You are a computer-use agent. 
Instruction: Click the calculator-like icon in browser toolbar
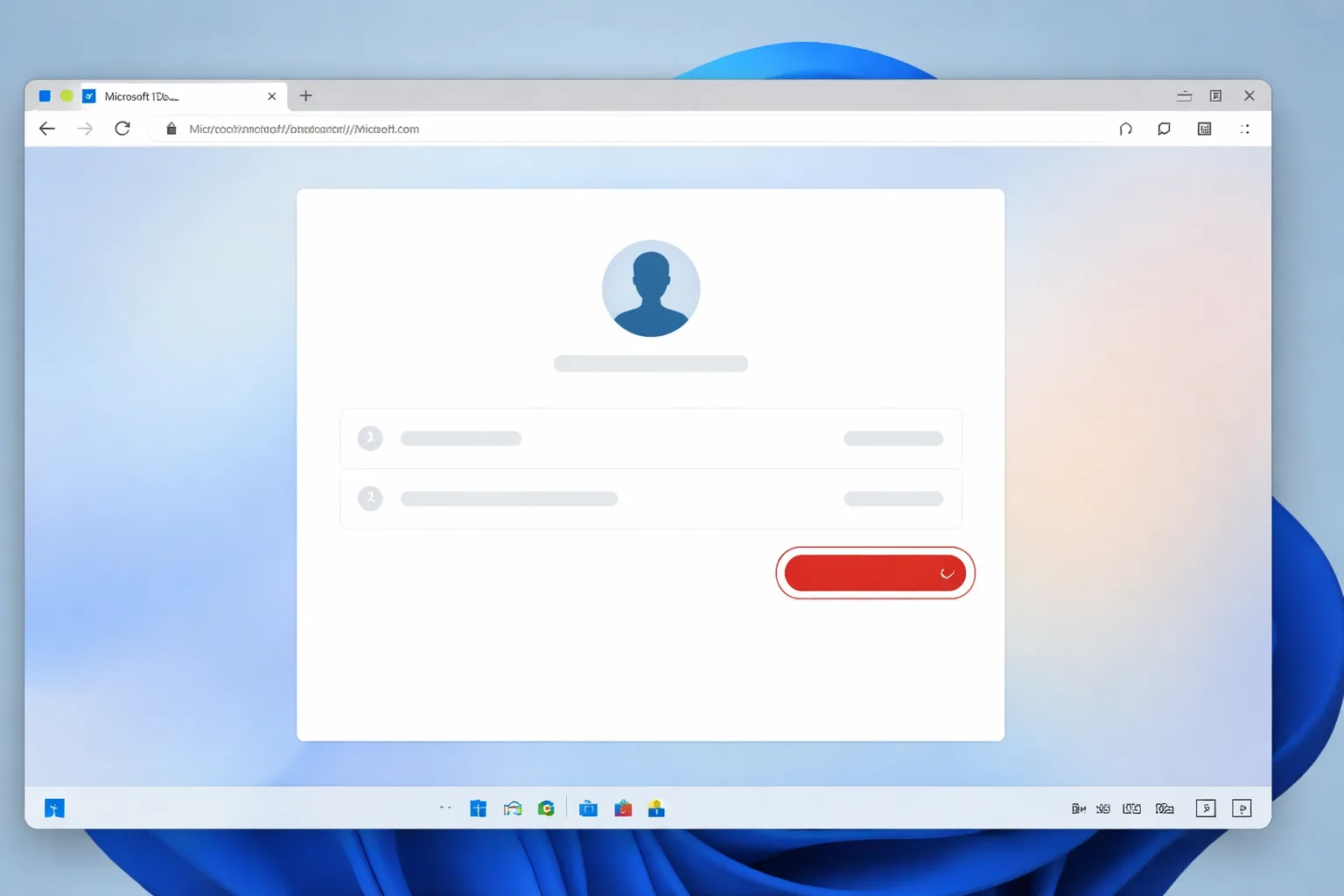coord(1205,129)
